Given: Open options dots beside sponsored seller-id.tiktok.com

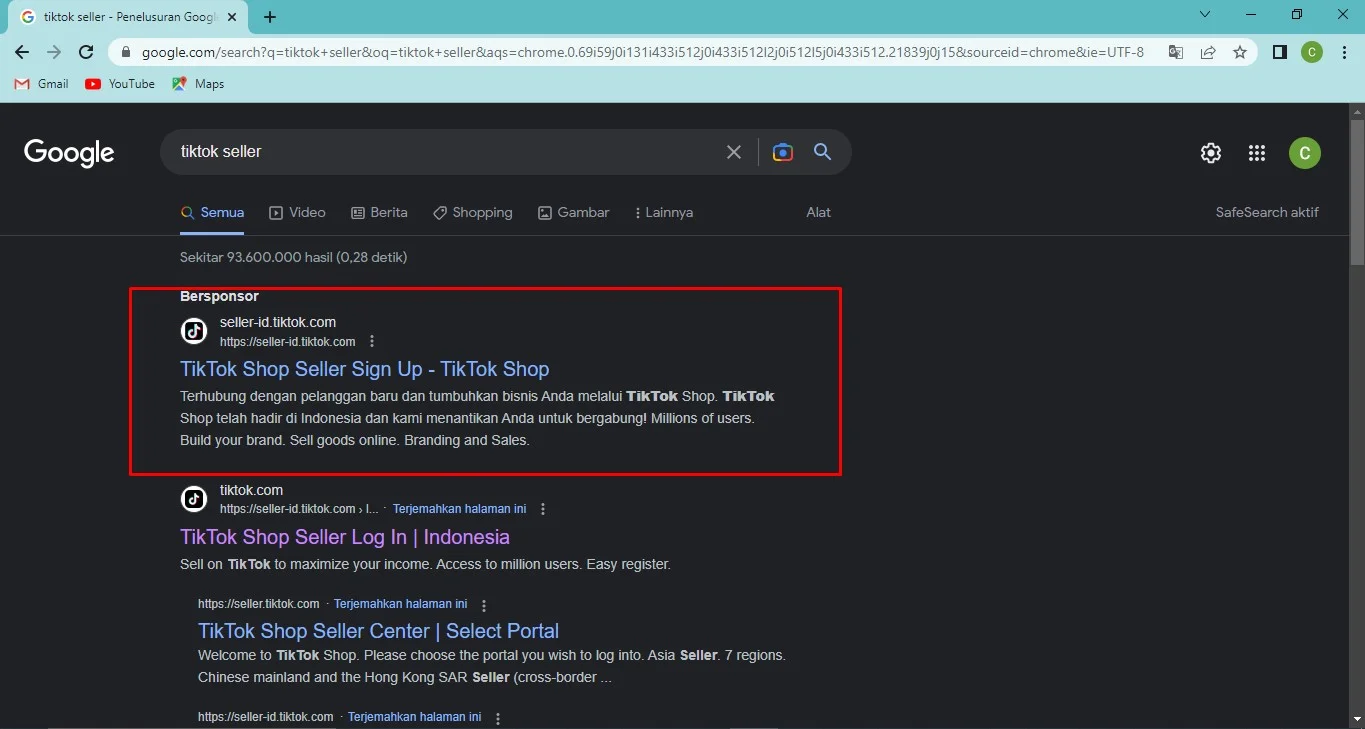Looking at the screenshot, I should coord(372,341).
